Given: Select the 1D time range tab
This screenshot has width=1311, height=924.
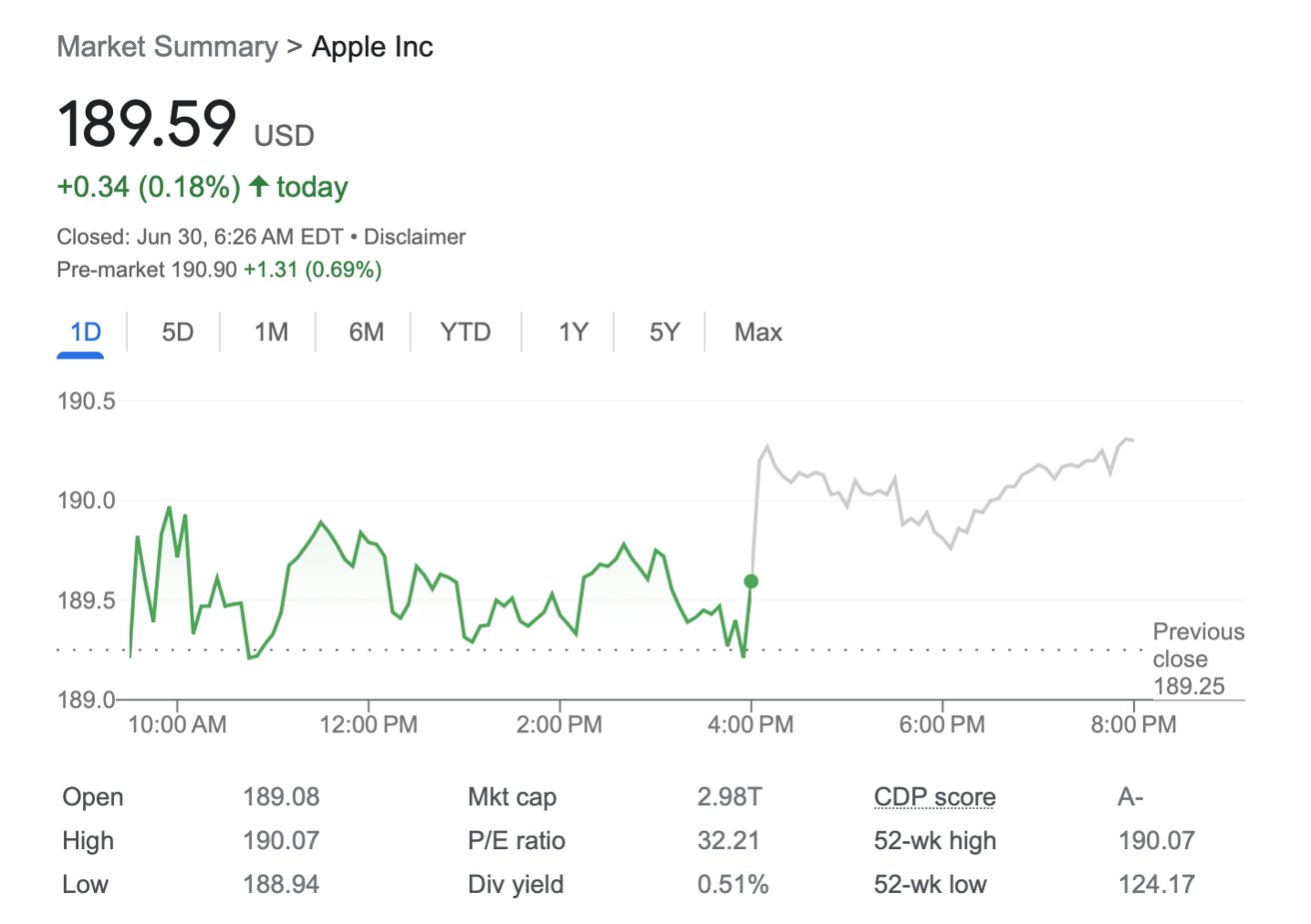Looking at the screenshot, I should pos(85,332).
